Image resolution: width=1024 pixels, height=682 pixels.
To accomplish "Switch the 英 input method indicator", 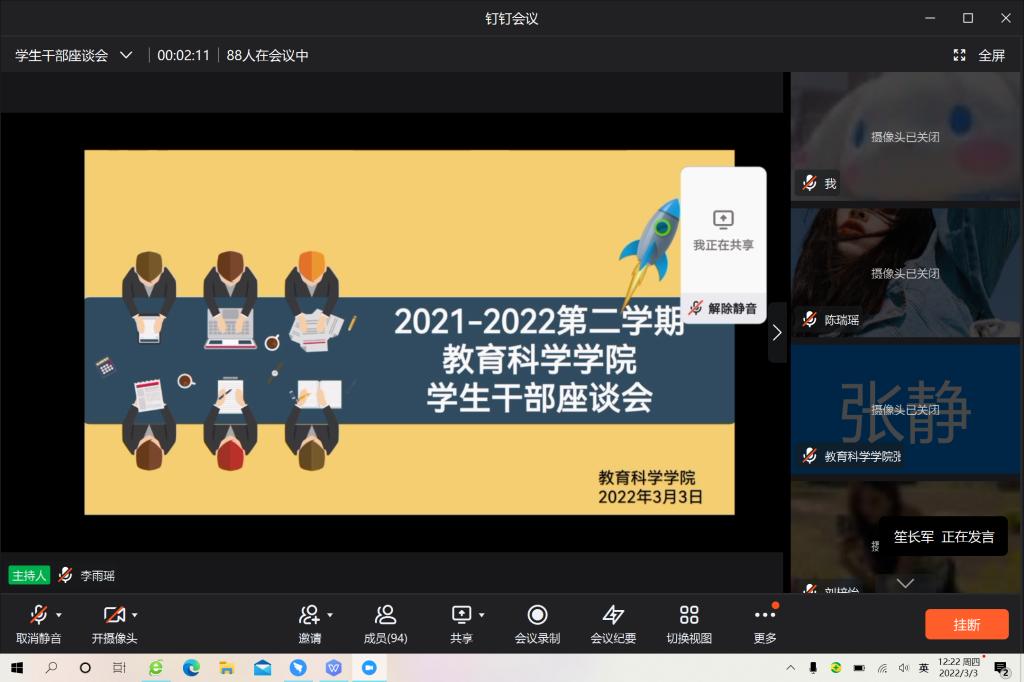I will tap(923, 668).
